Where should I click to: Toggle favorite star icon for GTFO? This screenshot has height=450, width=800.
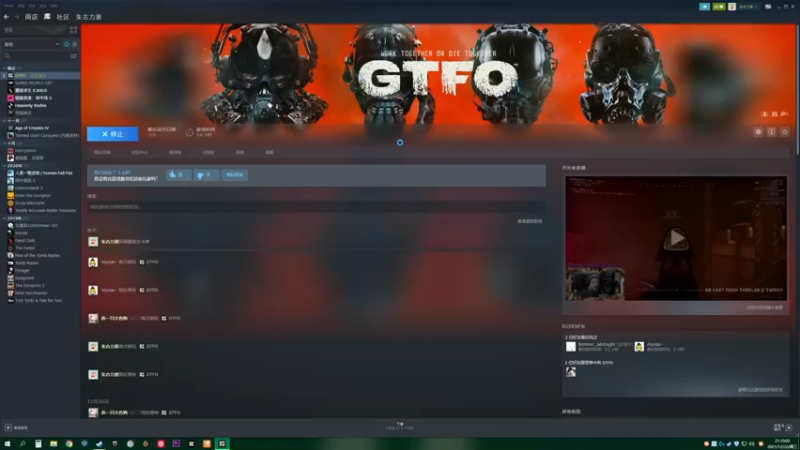point(785,132)
